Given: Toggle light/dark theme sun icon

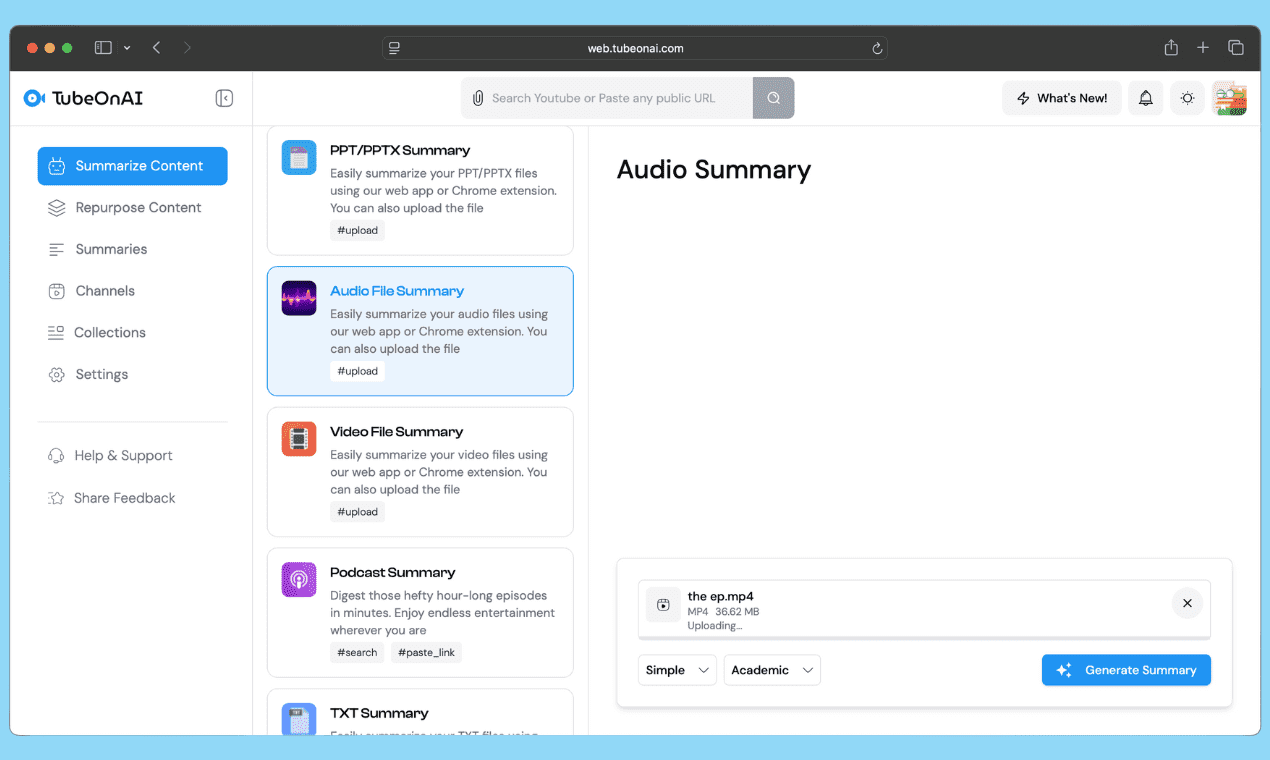Looking at the screenshot, I should click(1187, 98).
